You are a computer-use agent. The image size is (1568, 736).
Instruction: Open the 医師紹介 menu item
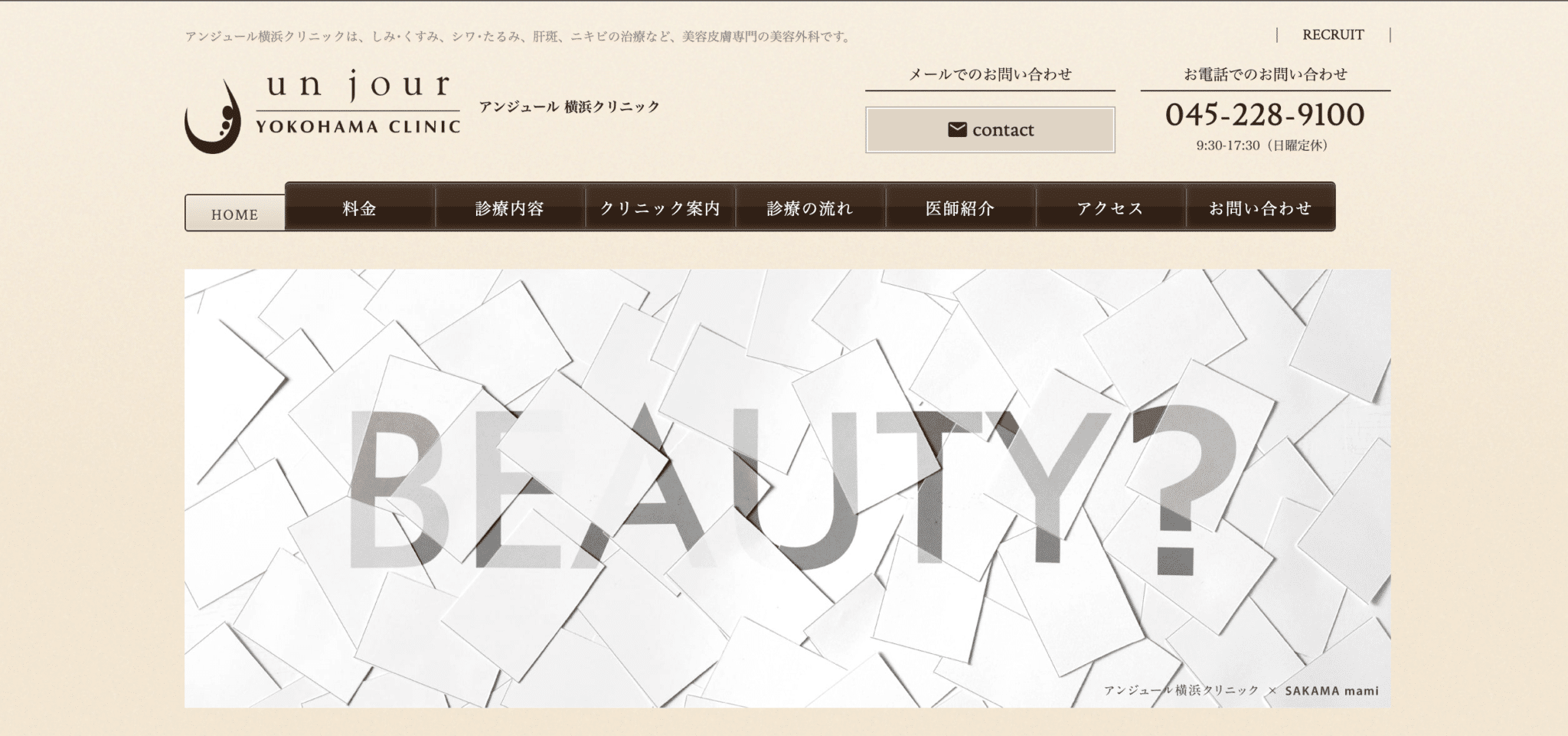[x=960, y=208]
